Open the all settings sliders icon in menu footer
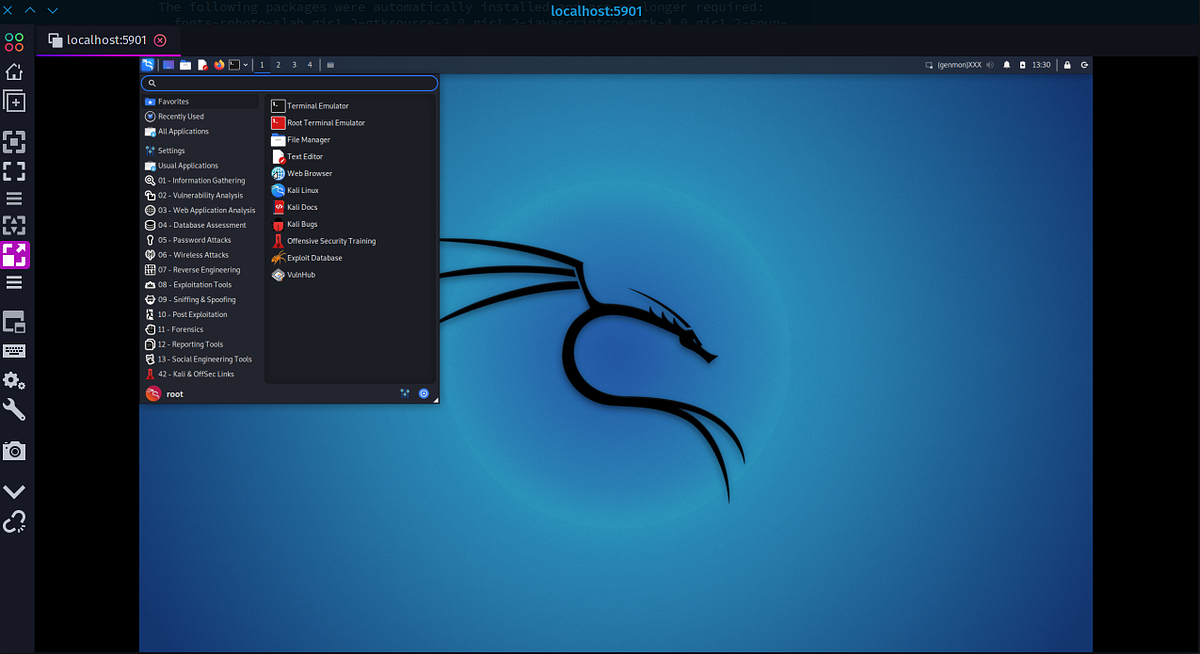The width and height of the screenshot is (1200, 654). tap(405, 393)
